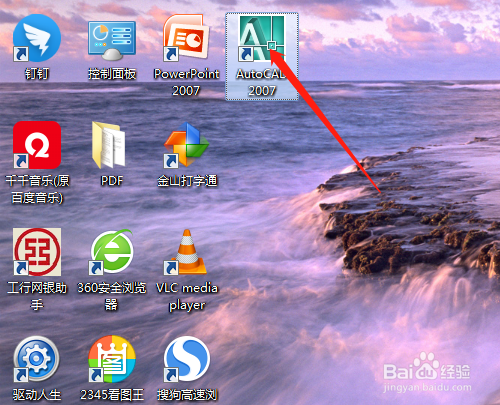This screenshot has height=405, width=500.
Task: Click the AutoCAD 2007 label text
Action: 262,82
